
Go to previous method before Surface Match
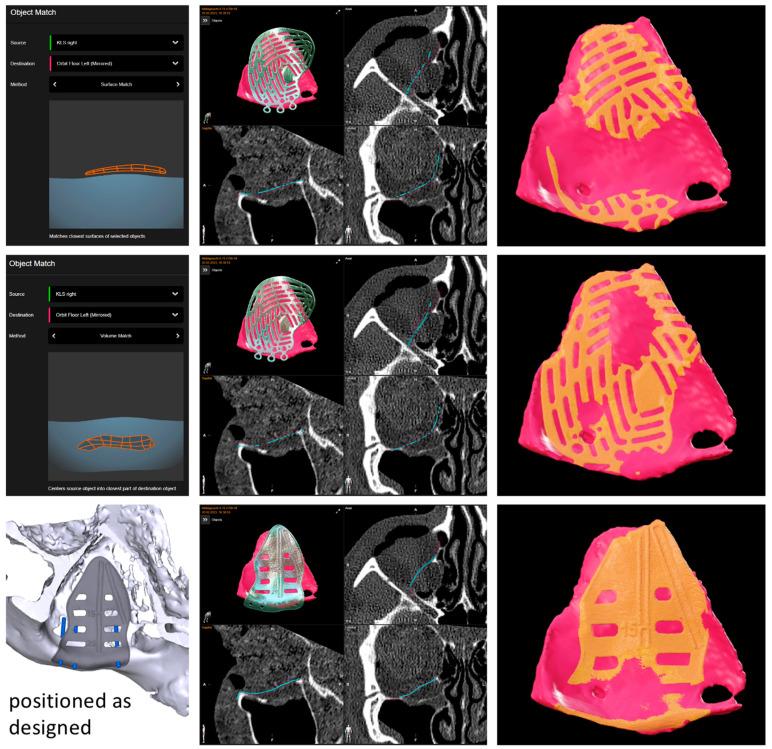(51, 84)
